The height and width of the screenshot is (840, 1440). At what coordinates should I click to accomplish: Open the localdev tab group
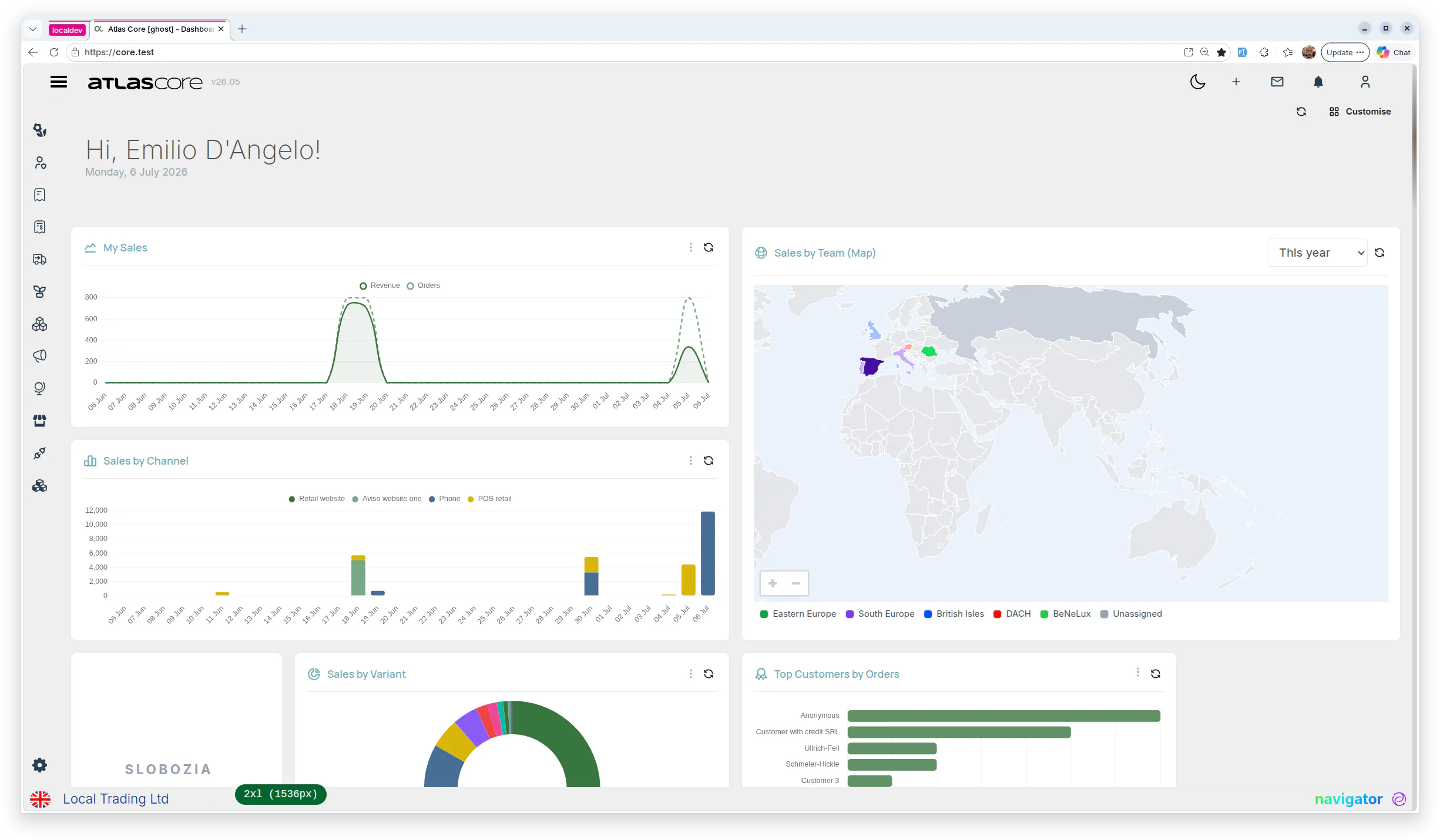pos(67,30)
